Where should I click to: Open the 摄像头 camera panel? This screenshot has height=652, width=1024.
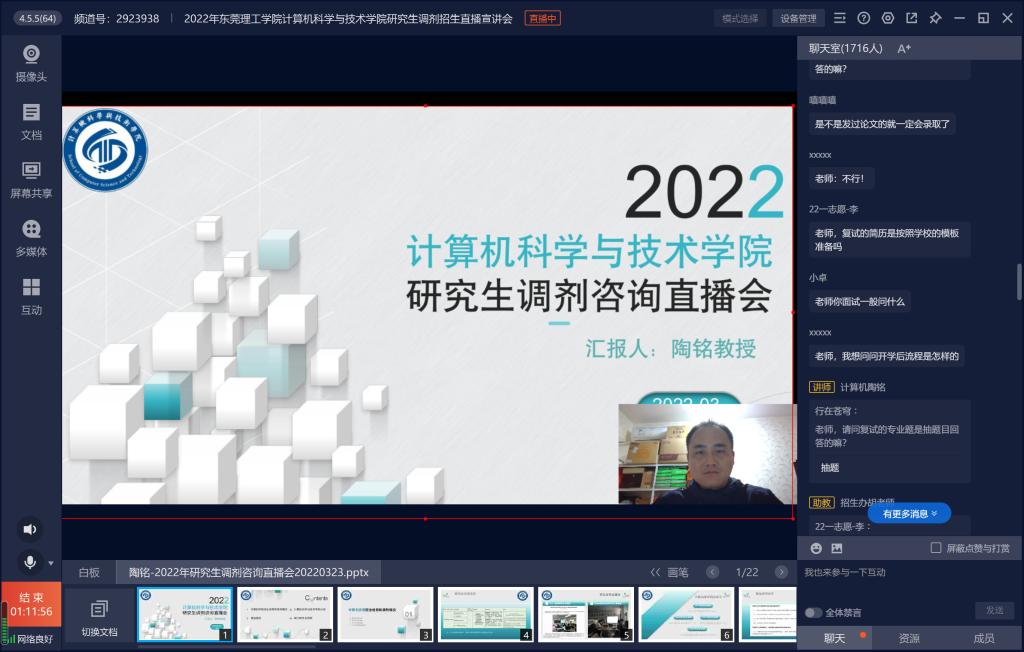coord(31,62)
